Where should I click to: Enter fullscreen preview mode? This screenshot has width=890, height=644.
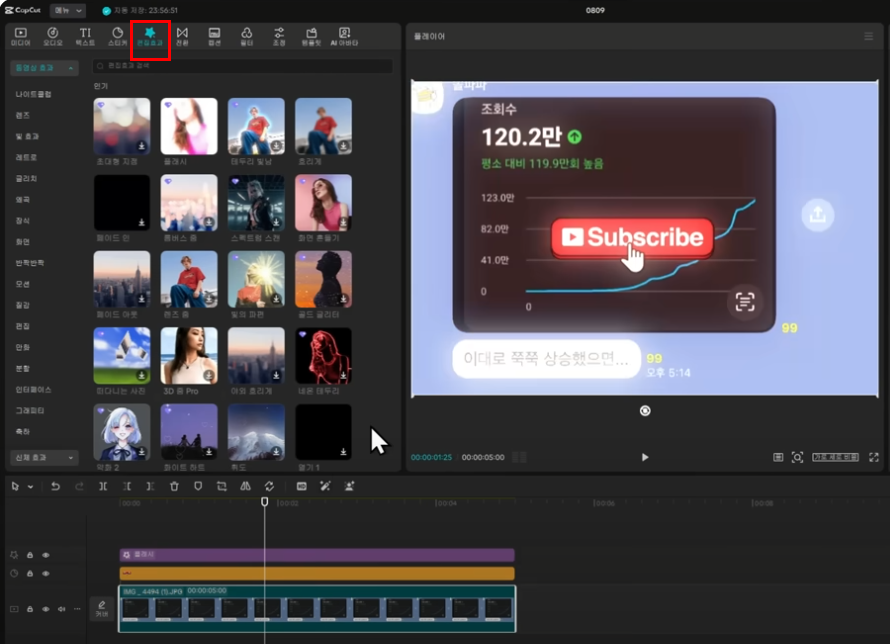point(874,457)
